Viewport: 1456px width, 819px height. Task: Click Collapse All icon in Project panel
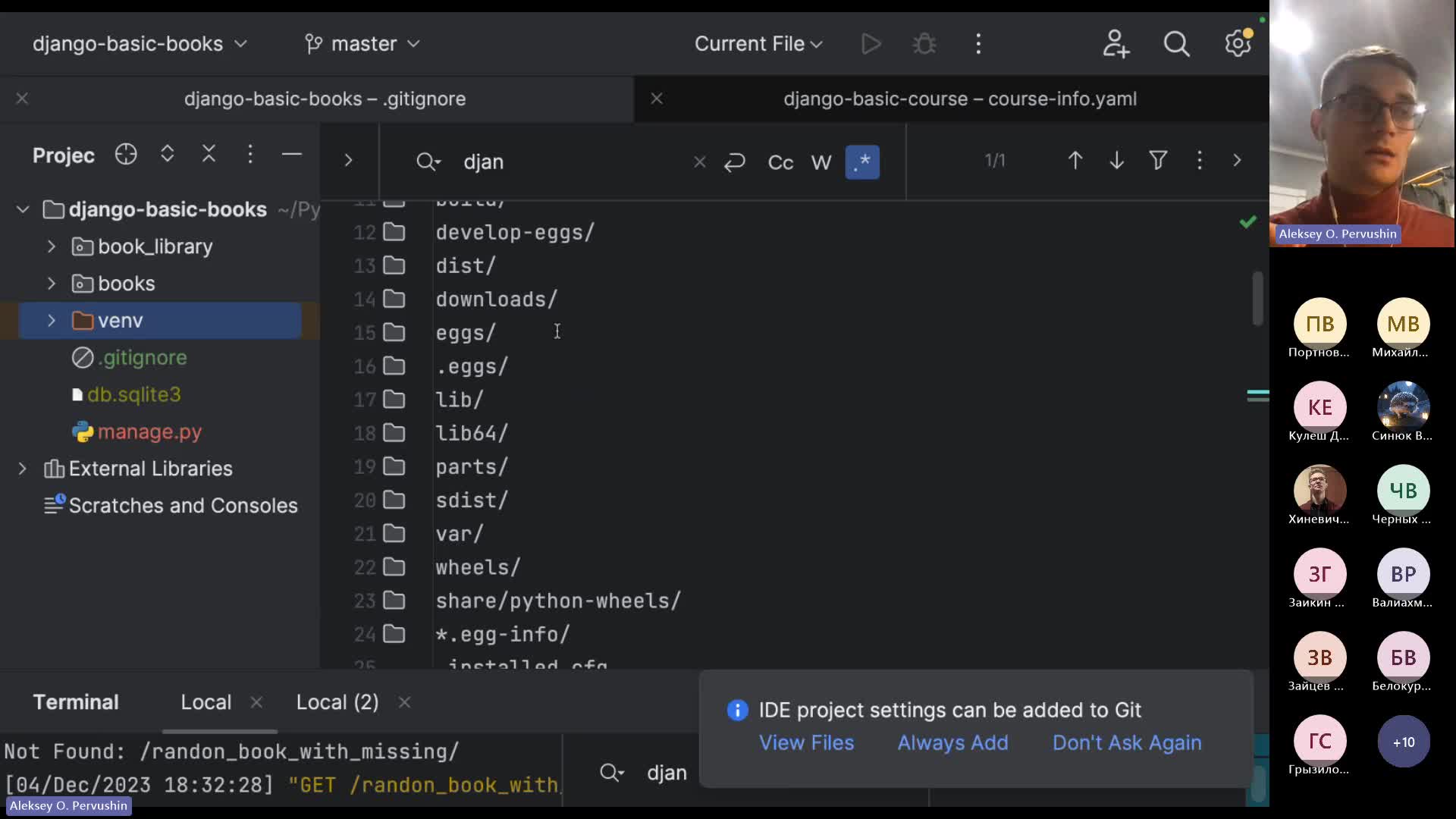209,155
